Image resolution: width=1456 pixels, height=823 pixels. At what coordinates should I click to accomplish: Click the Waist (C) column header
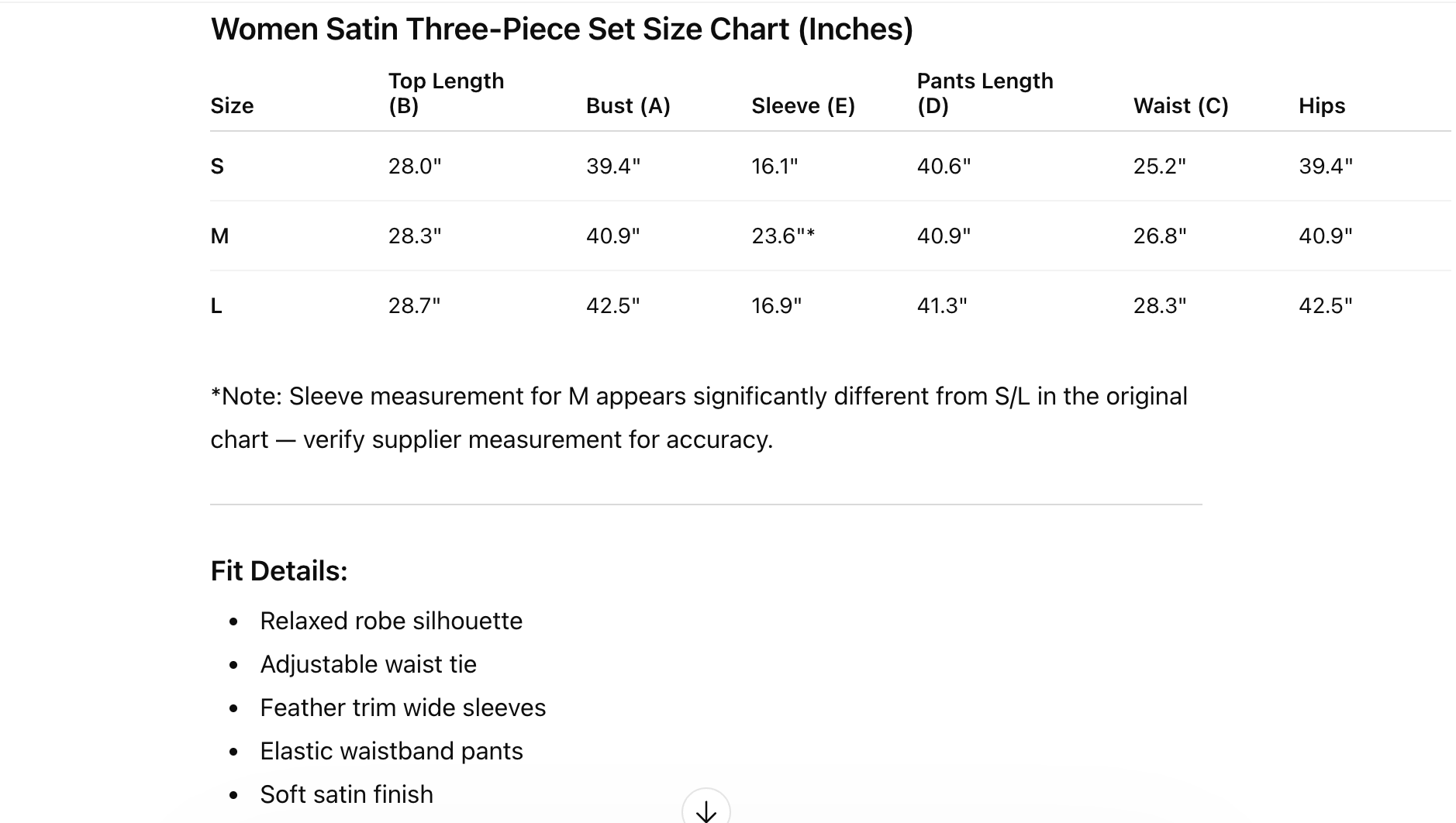1180,105
